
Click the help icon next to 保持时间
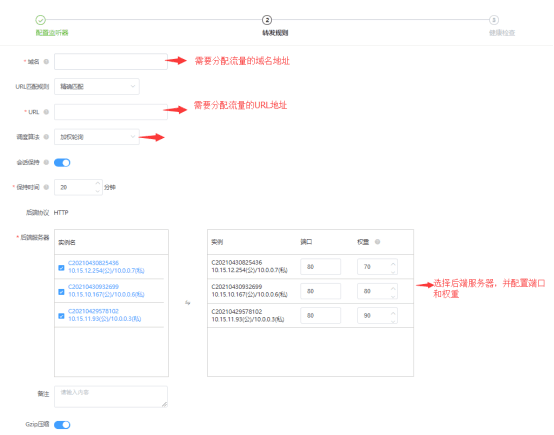[x=46, y=187]
